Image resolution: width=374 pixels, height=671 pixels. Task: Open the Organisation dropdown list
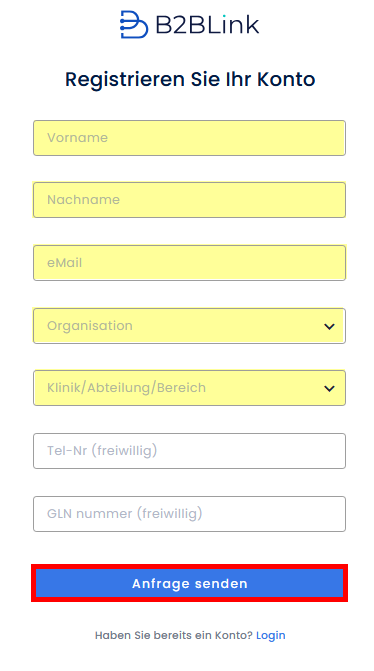(x=189, y=326)
